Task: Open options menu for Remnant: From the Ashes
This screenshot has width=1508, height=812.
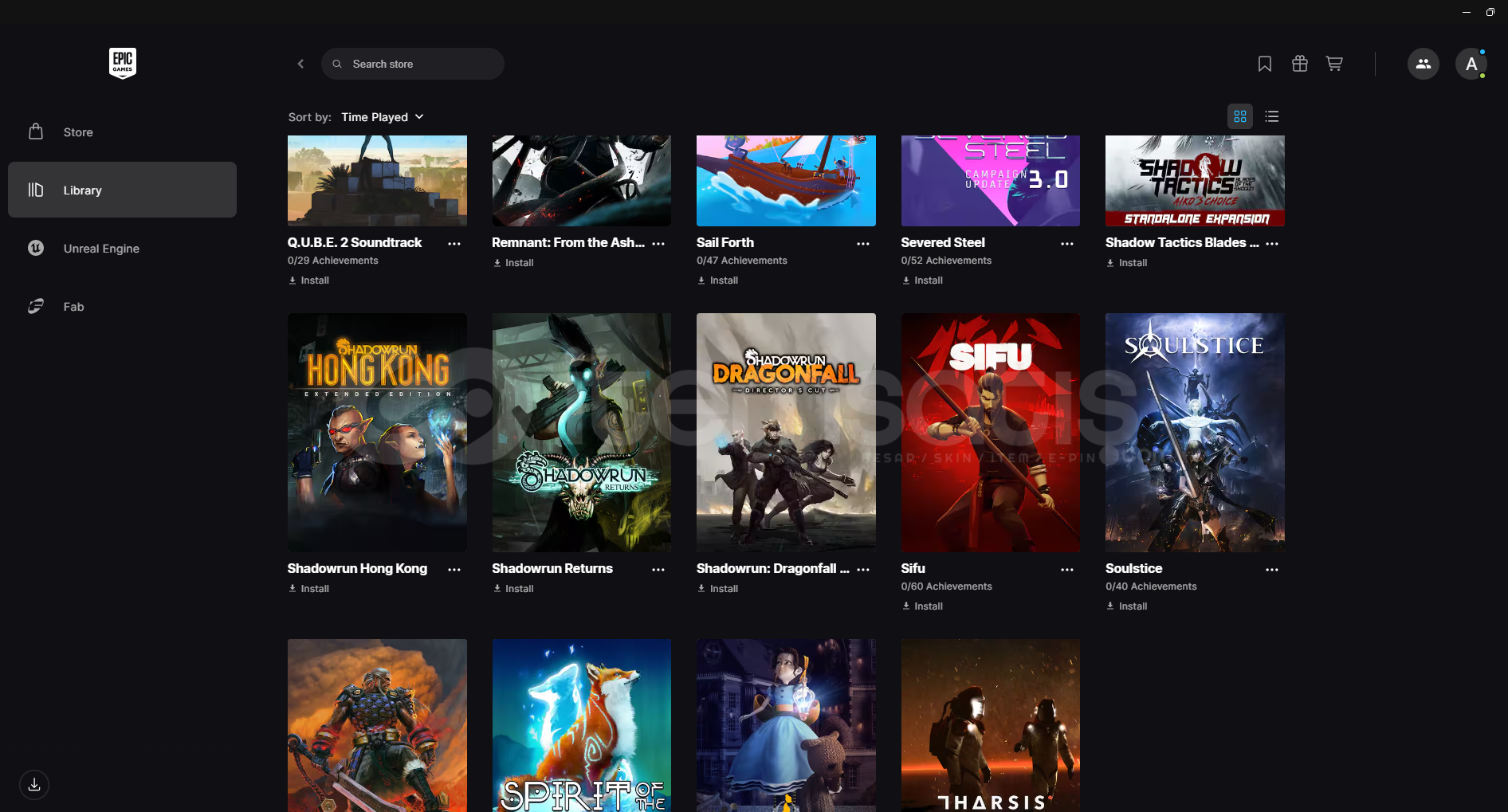Action: click(x=658, y=244)
